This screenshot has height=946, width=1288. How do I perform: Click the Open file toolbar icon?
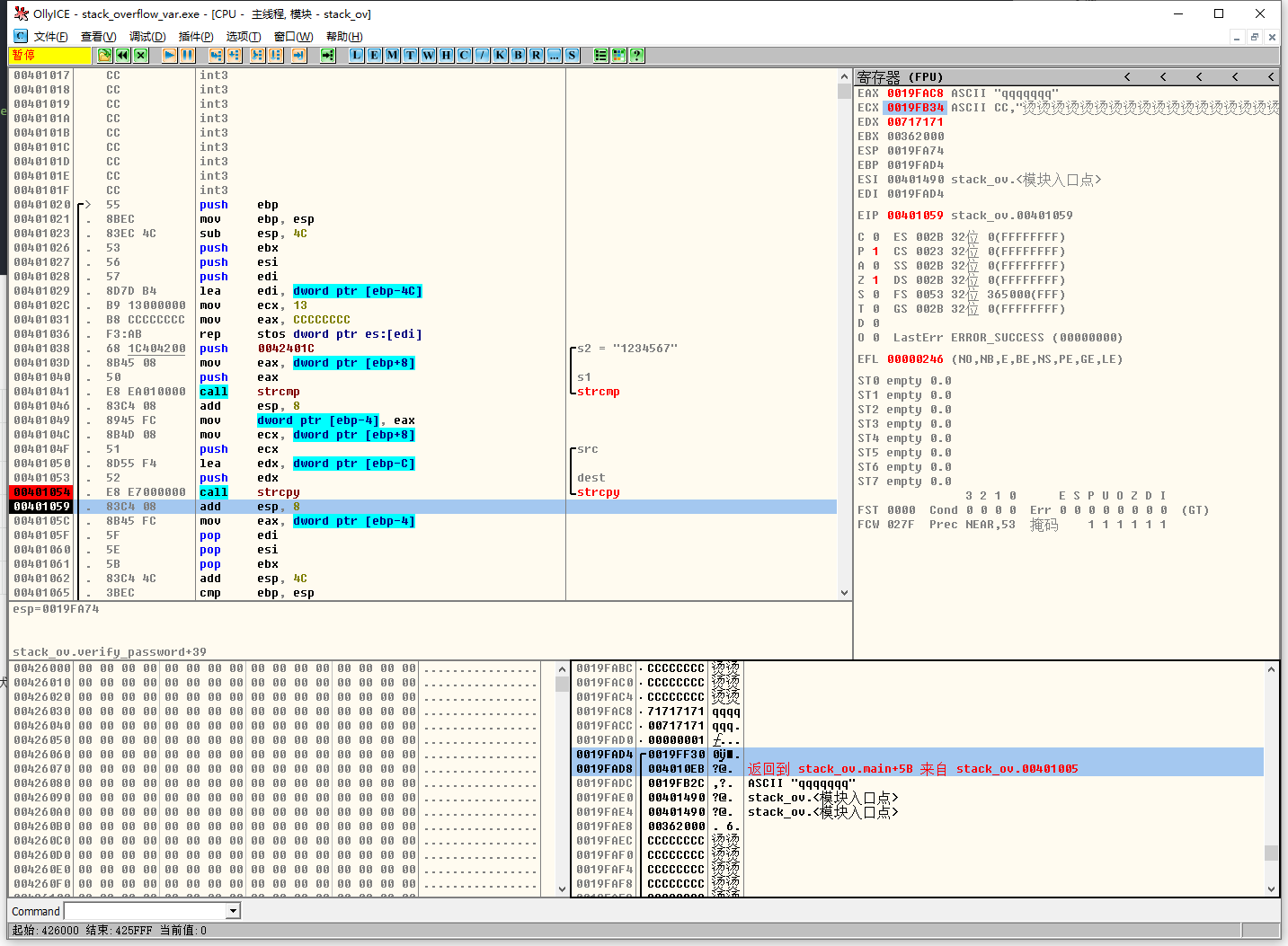click(104, 56)
